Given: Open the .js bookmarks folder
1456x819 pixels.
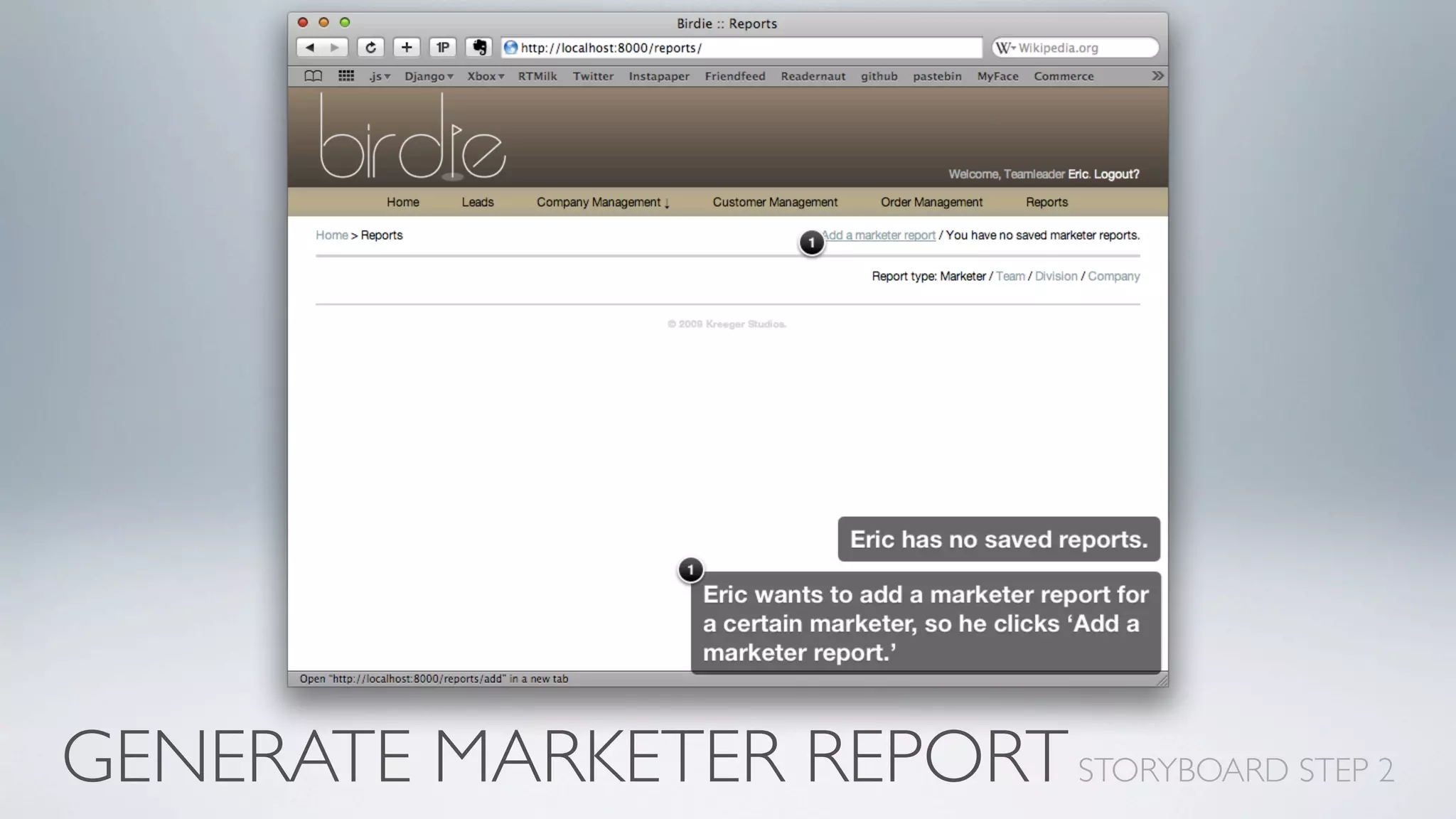Looking at the screenshot, I should click(380, 76).
